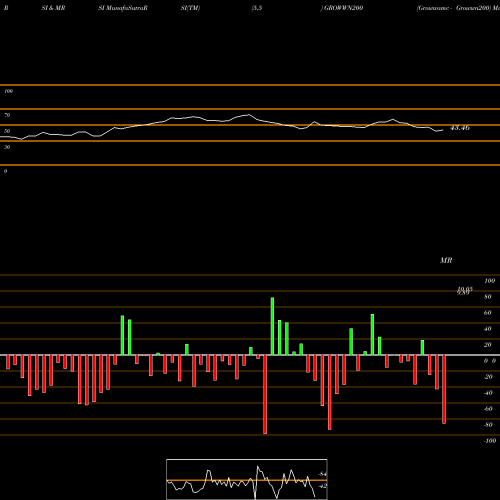Click the GROWWN200 ticker label in header
Viewport: 500px width, 500px height.
pos(344,8)
